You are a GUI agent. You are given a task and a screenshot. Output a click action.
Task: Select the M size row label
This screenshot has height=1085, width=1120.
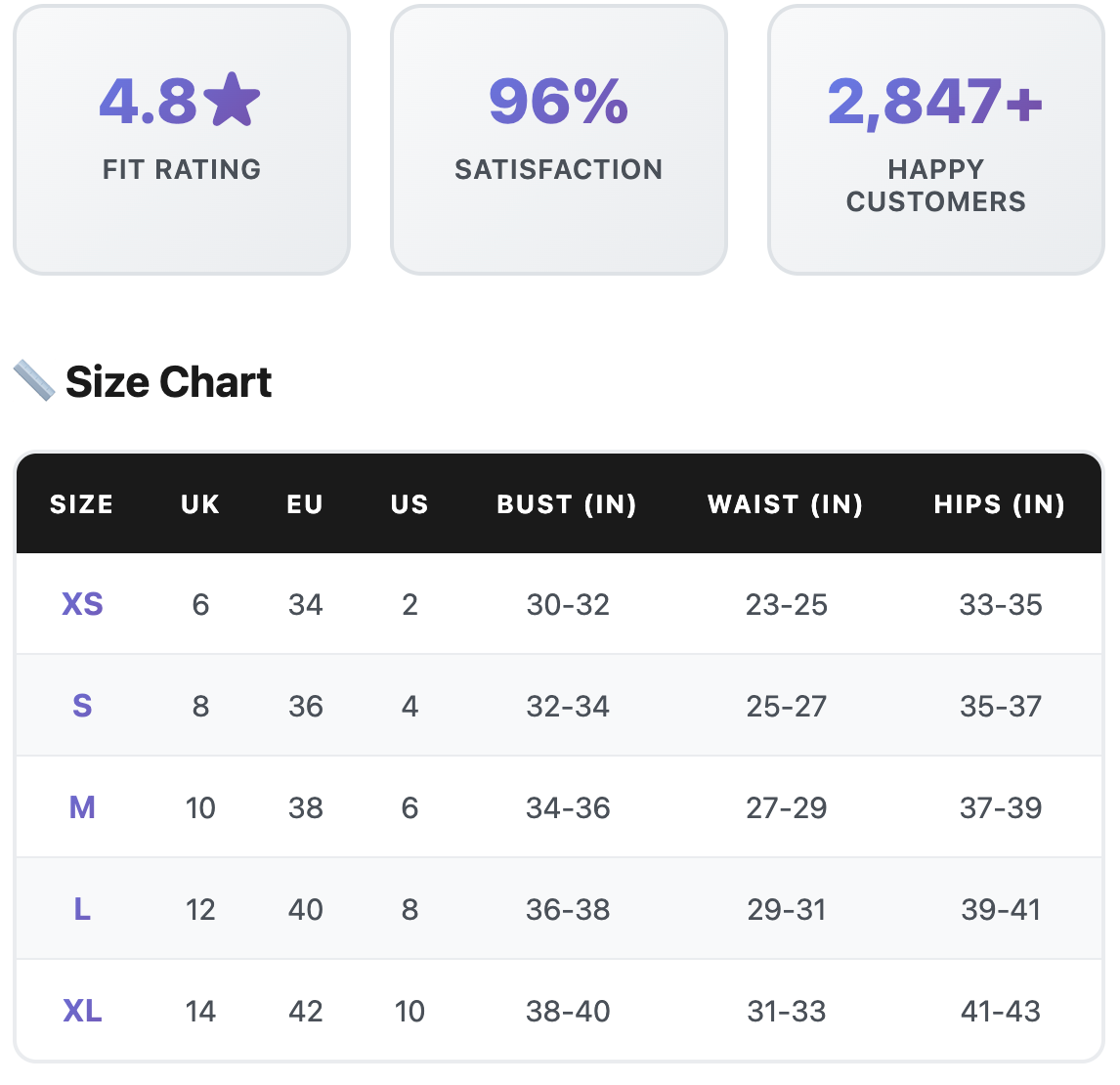coord(82,807)
